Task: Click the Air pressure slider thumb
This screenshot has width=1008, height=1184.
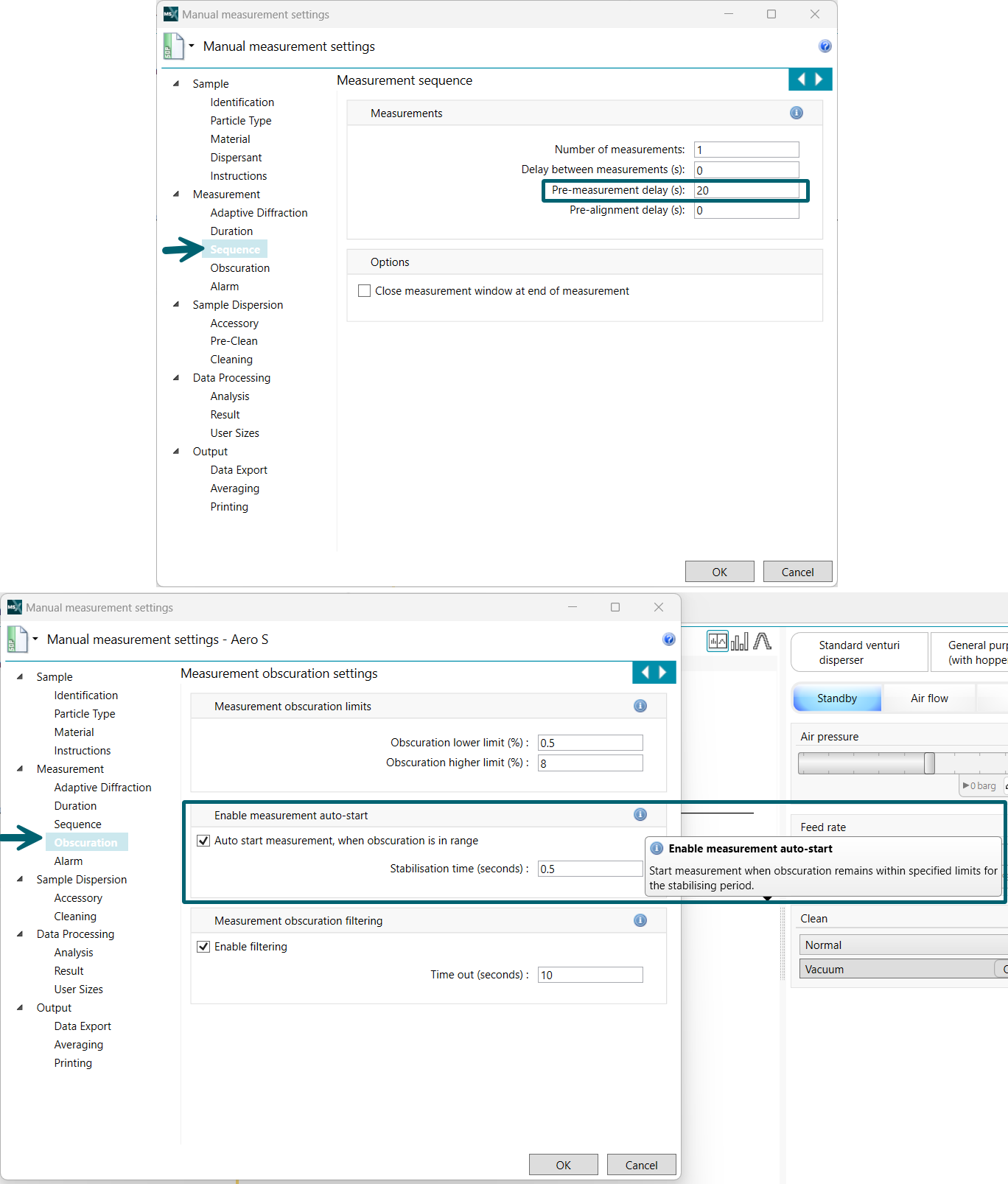Action: coord(929,763)
